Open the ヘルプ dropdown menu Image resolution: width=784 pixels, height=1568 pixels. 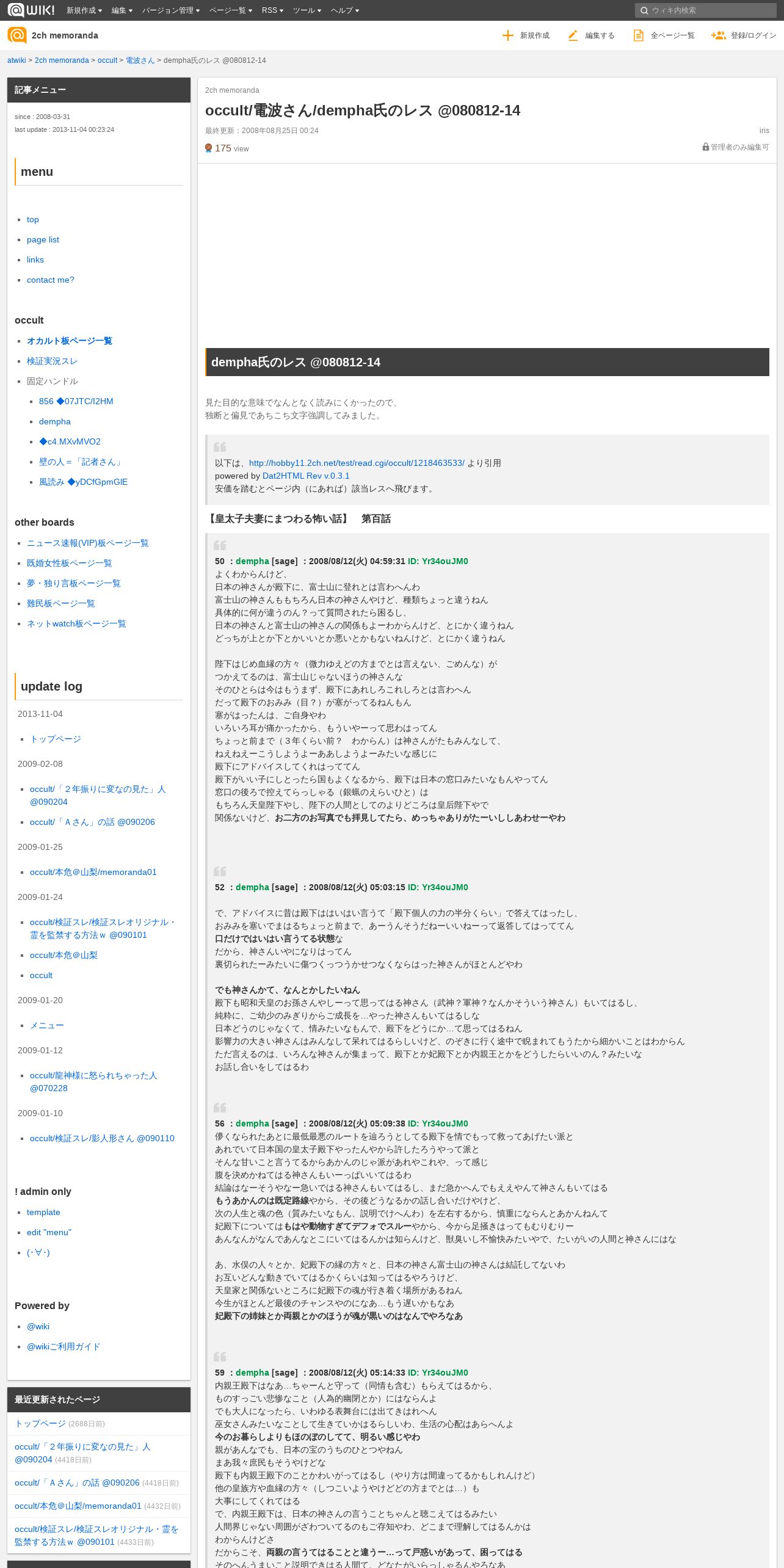click(345, 10)
